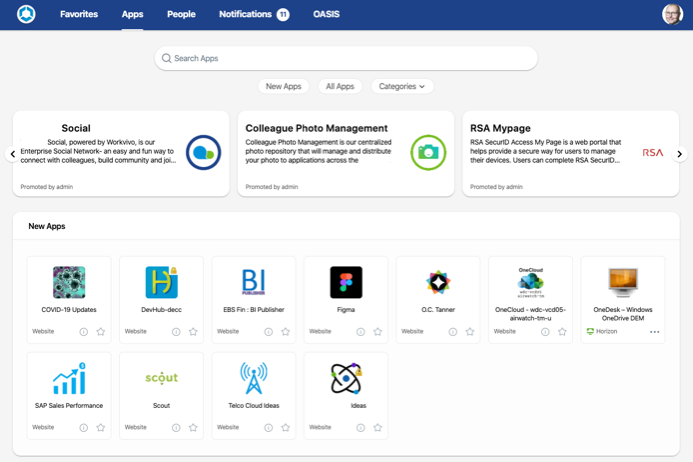Switch to the Favorites tab
This screenshot has width=693, height=462.
point(79,14)
